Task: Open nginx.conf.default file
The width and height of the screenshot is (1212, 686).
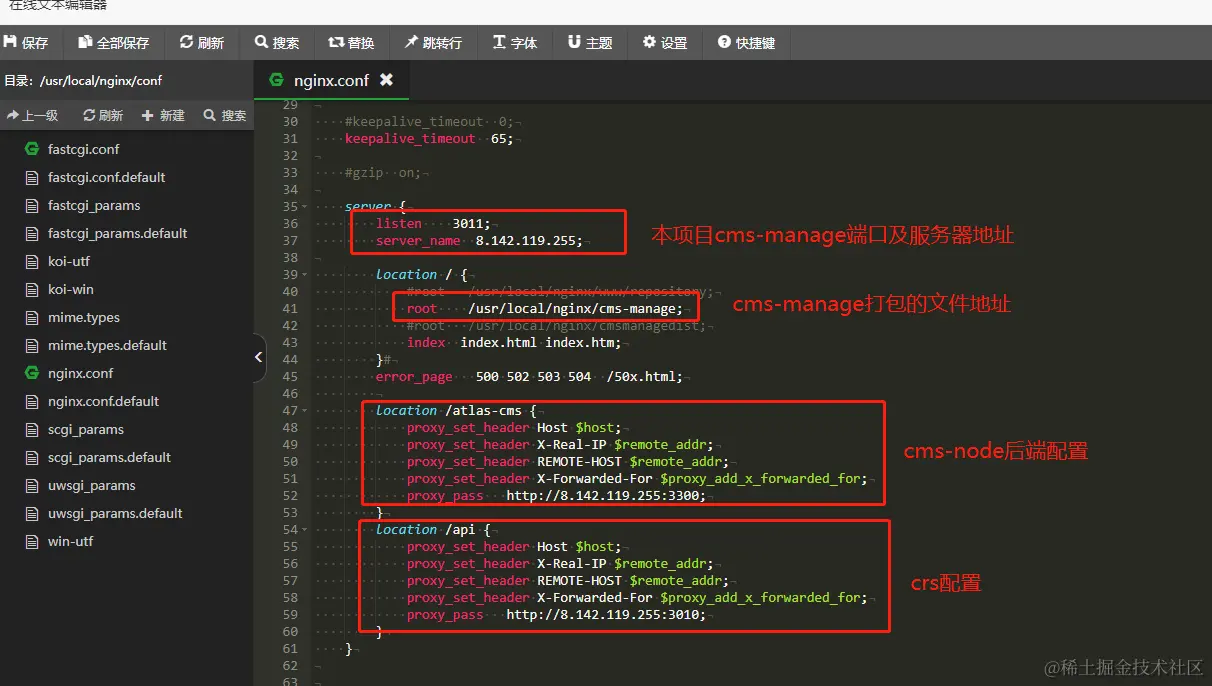Action: 103,401
